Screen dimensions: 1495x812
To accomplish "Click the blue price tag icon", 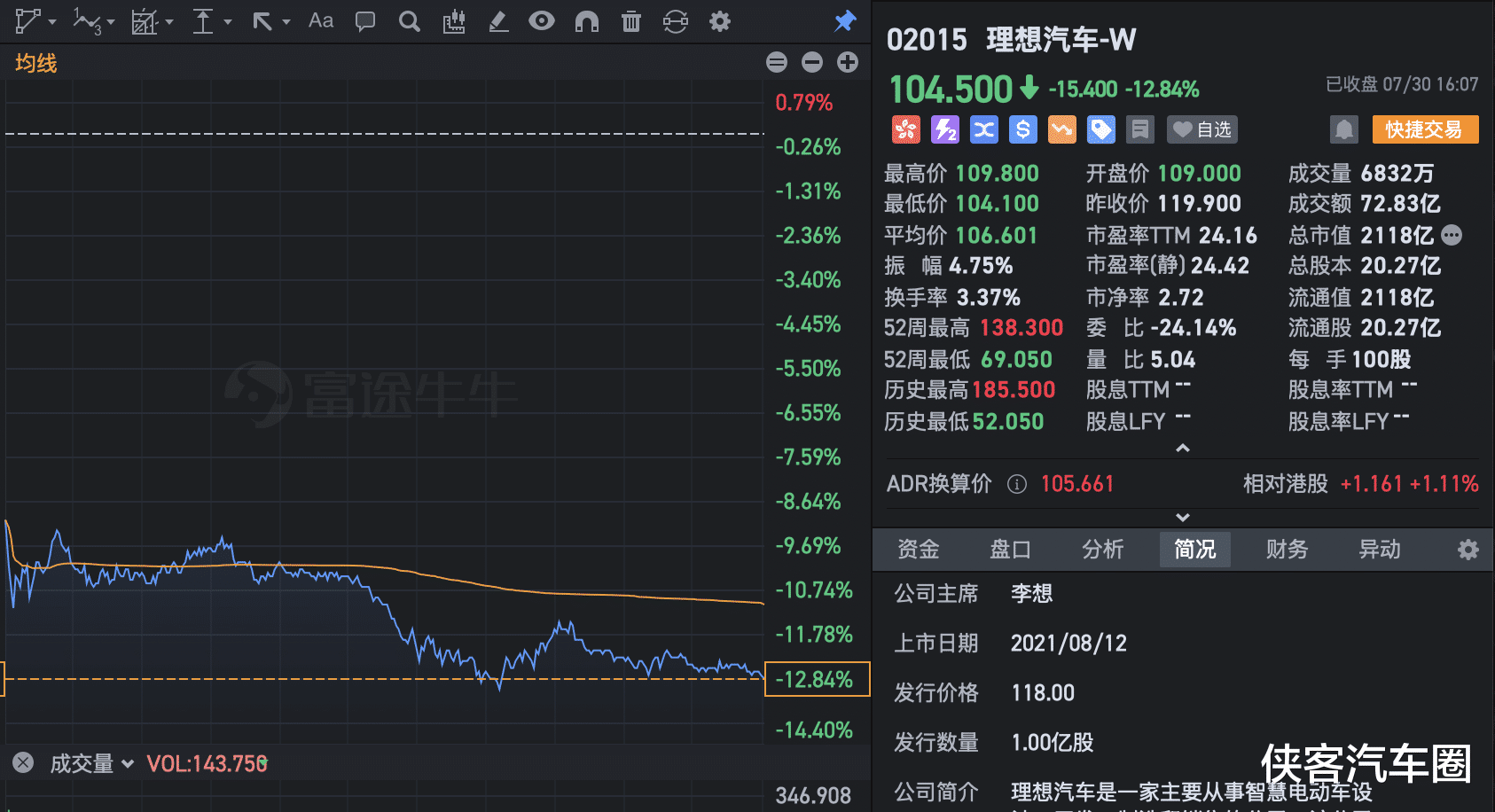I will pyautogui.click(x=1100, y=129).
